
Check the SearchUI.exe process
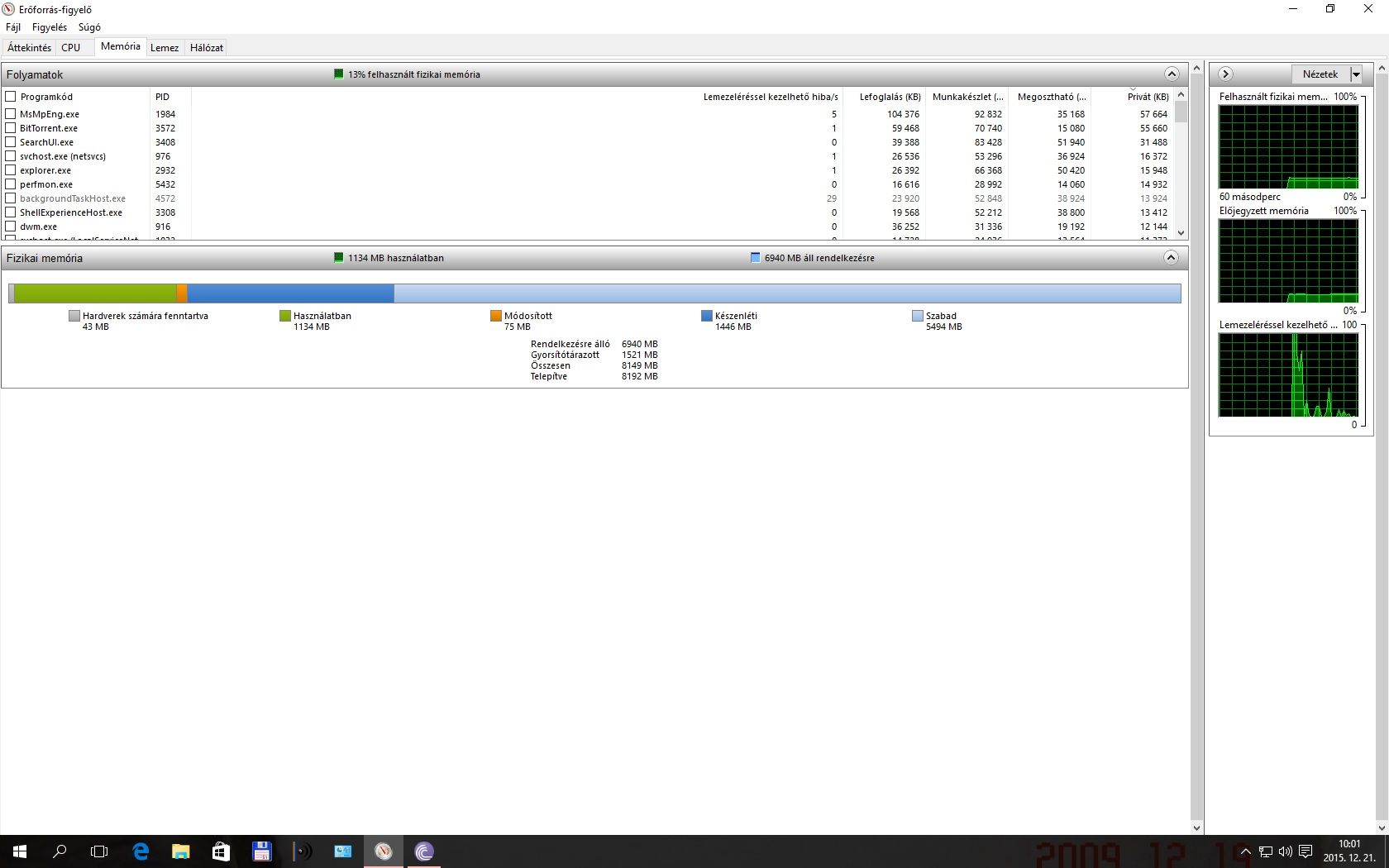click(11, 142)
